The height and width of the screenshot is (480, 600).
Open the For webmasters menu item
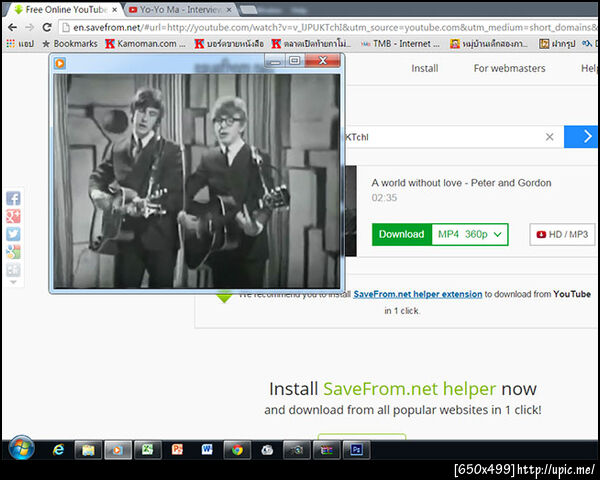[x=509, y=69]
